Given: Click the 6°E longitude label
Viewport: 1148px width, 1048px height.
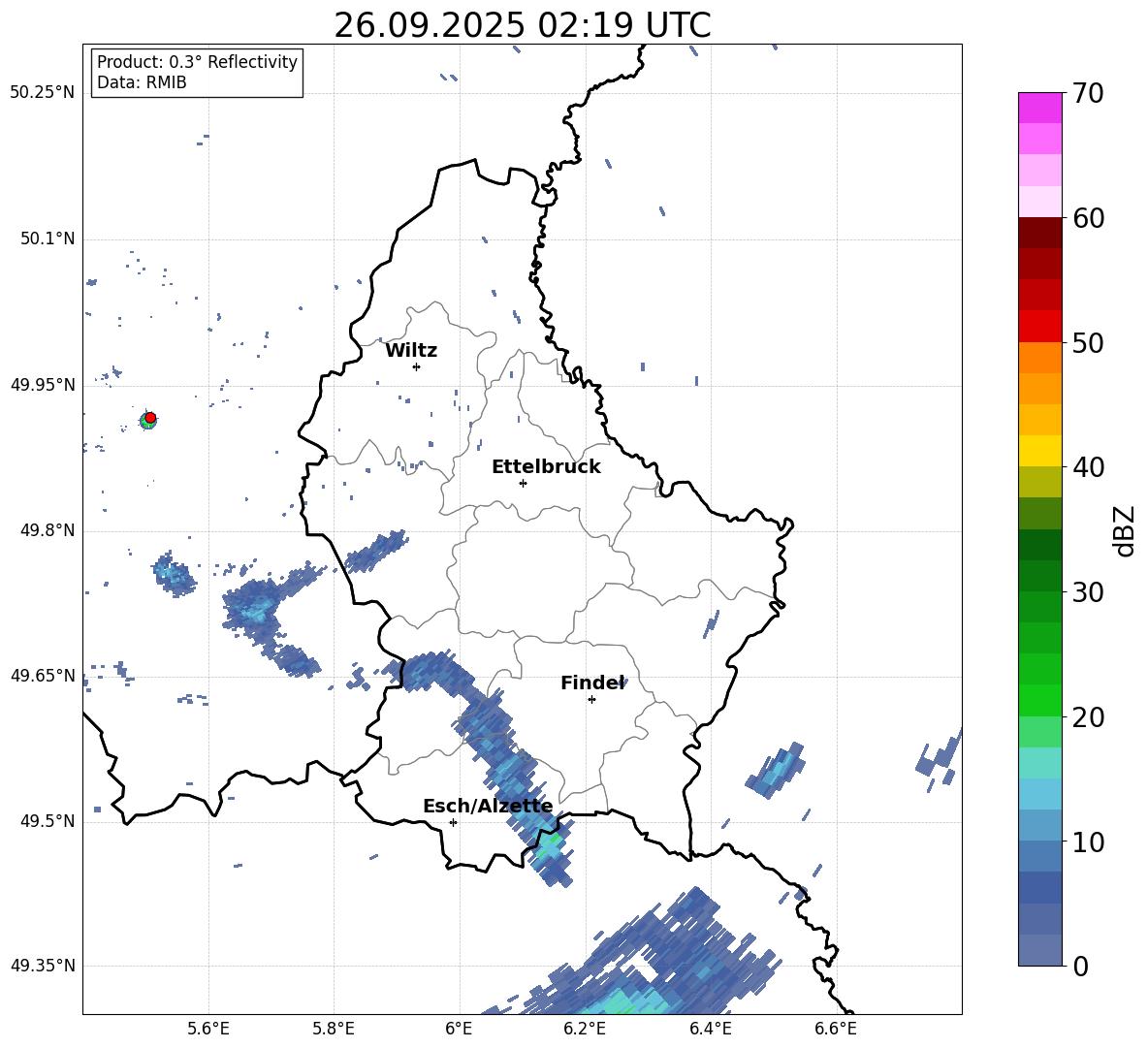Looking at the screenshot, I should tap(459, 1029).
